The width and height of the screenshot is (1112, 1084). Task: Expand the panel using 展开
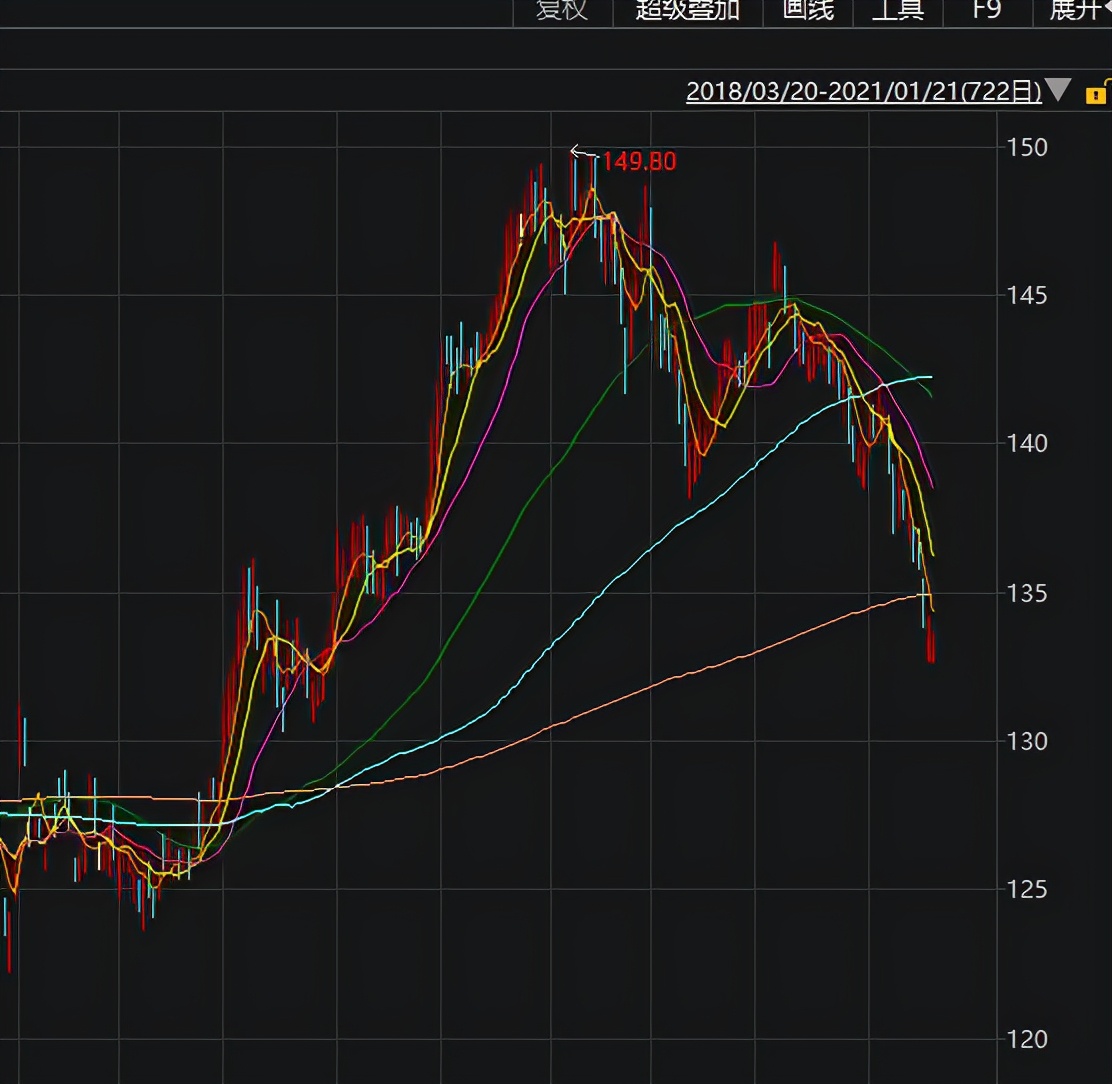click(x=1078, y=11)
